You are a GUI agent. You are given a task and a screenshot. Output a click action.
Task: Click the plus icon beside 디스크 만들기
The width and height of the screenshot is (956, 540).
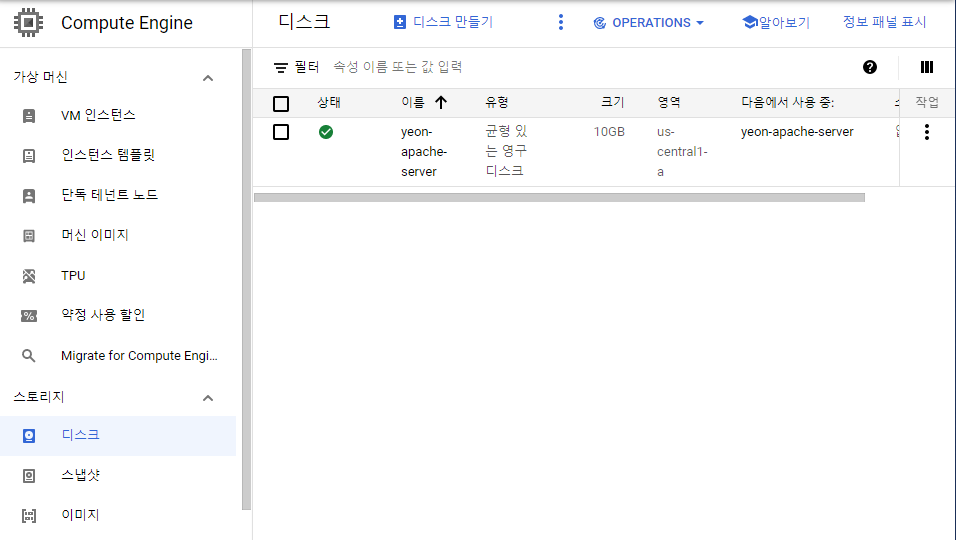[400, 23]
